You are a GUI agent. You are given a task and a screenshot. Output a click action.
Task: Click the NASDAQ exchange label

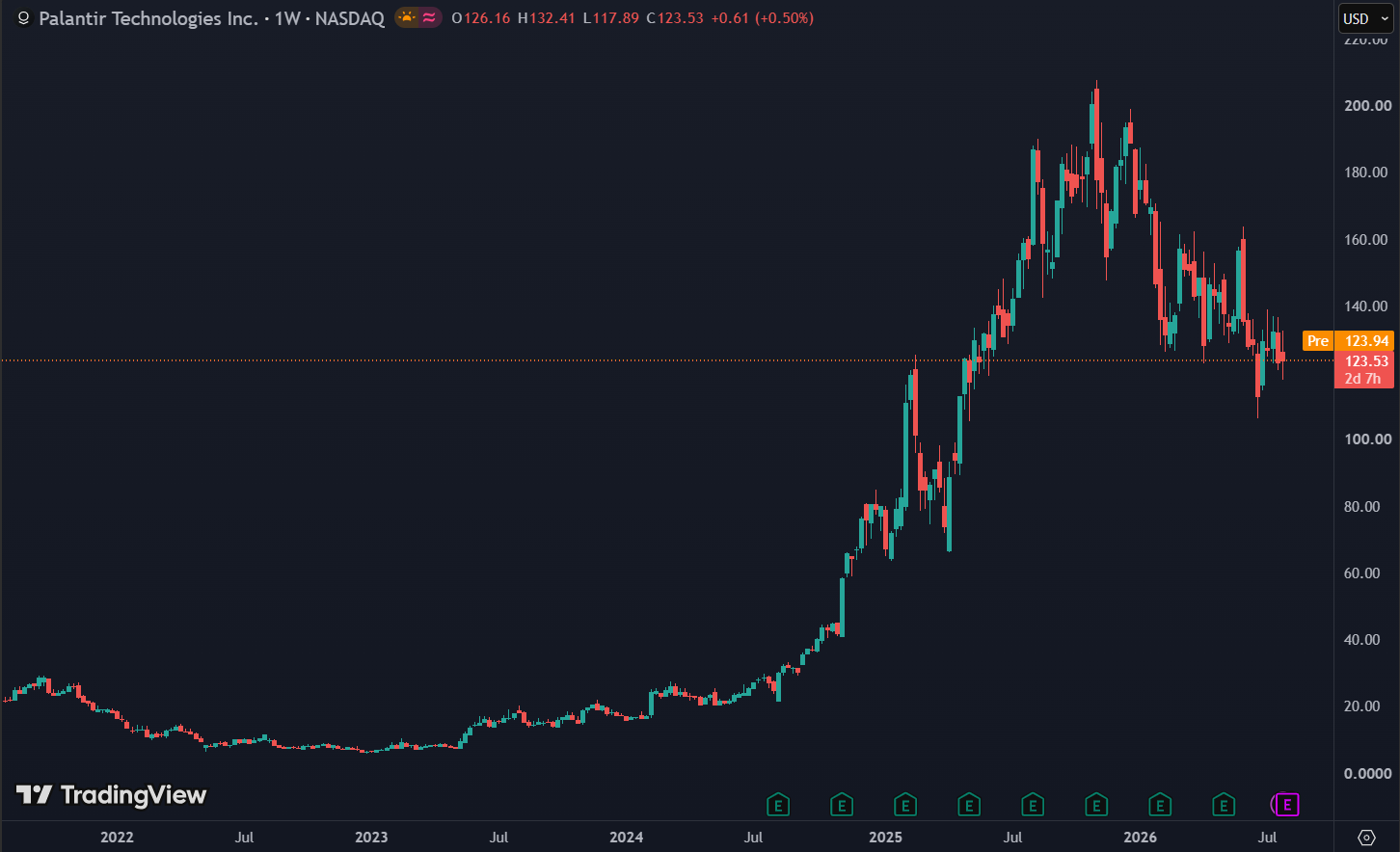350,18
